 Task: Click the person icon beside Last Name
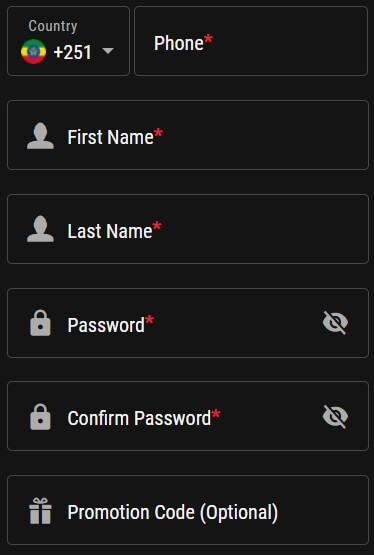[x=40, y=229]
